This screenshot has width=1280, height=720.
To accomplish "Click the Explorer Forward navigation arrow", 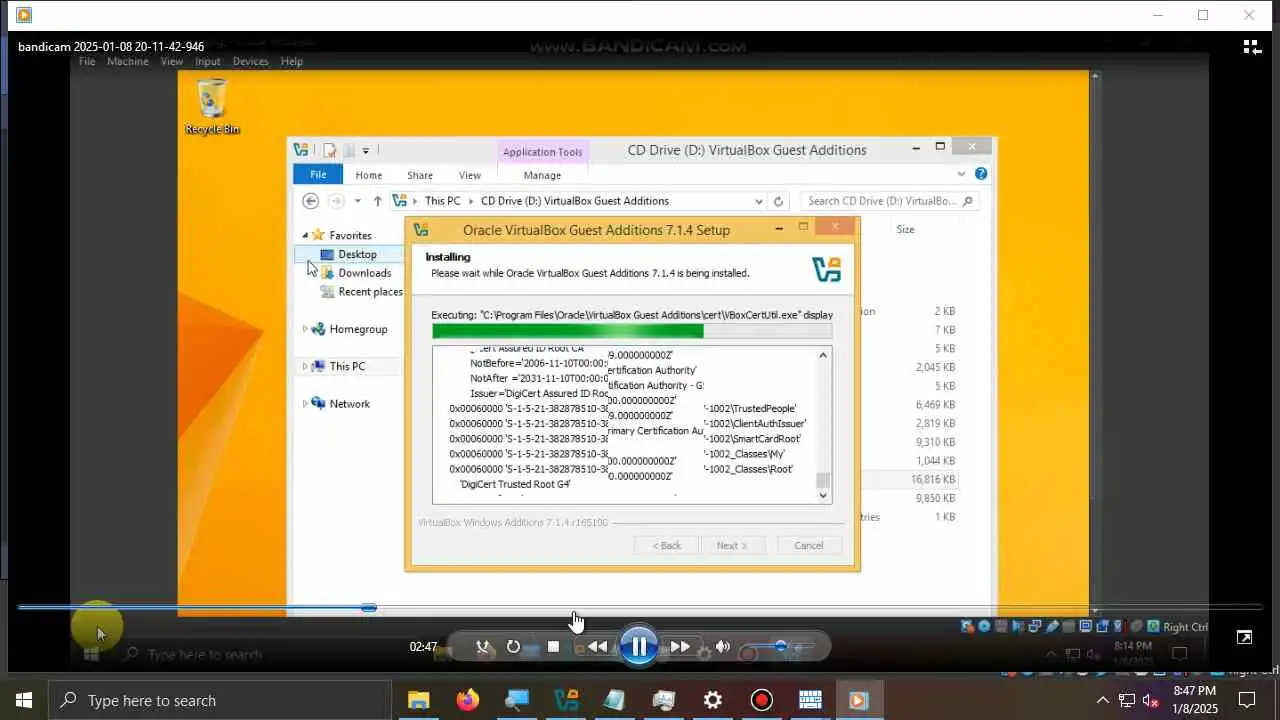I will coord(335,201).
